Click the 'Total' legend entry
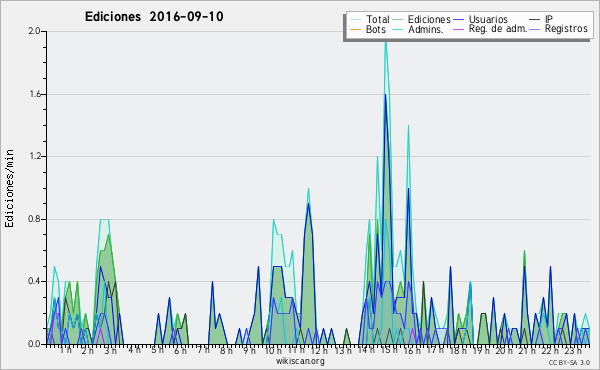 [x=377, y=19]
